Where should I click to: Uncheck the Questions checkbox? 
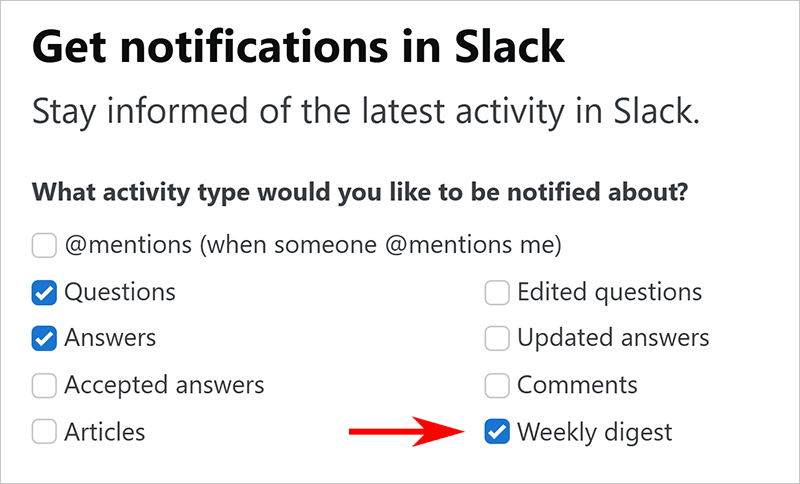click(44, 293)
